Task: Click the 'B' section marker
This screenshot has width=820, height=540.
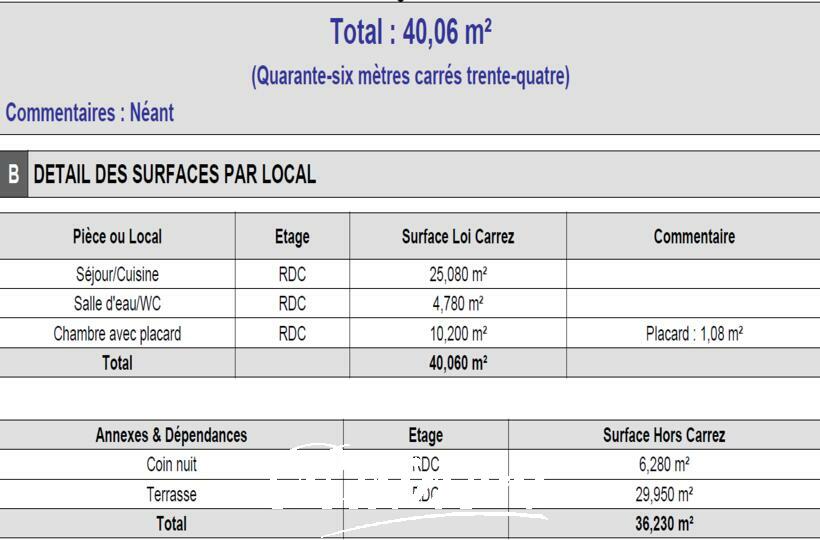Action: point(14,174)
